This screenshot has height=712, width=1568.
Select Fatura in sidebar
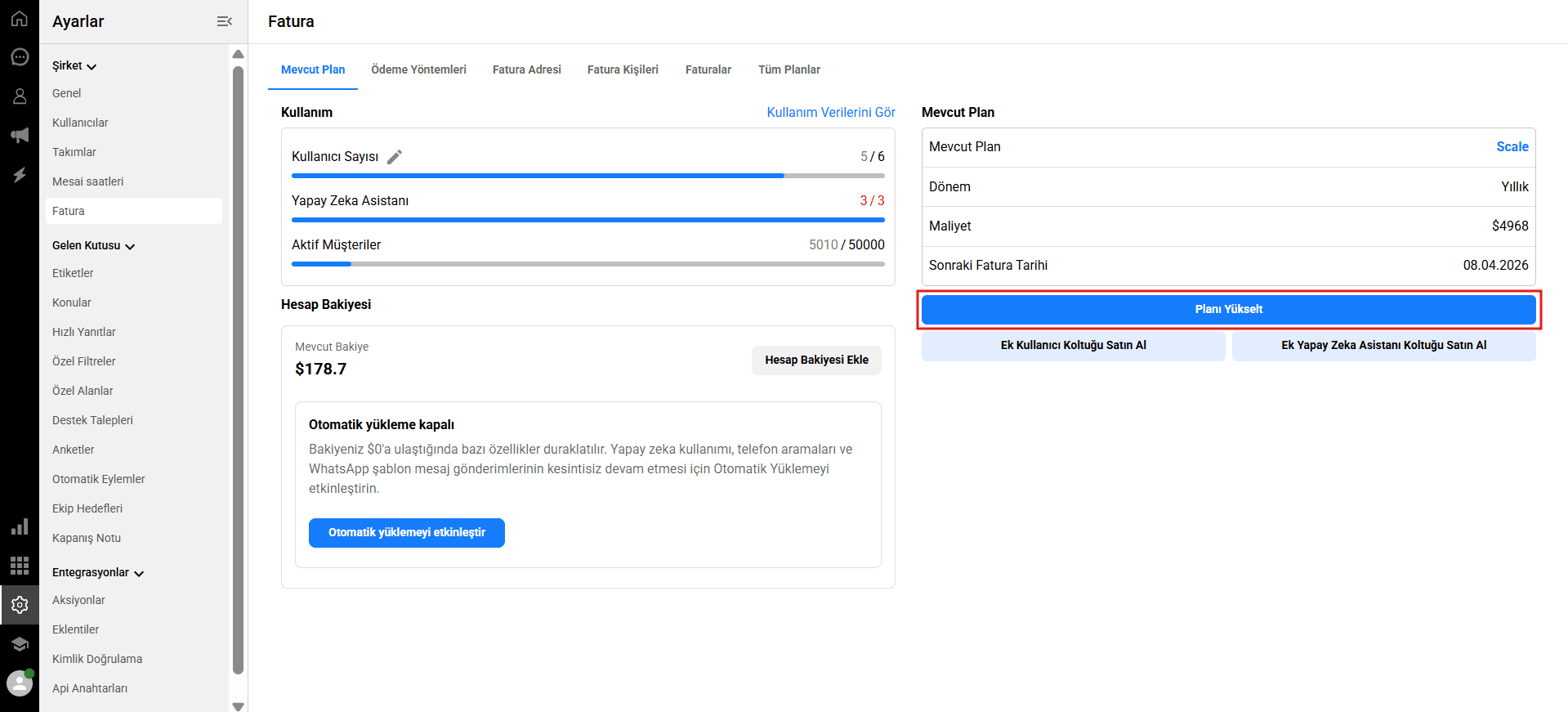[134, 211]
